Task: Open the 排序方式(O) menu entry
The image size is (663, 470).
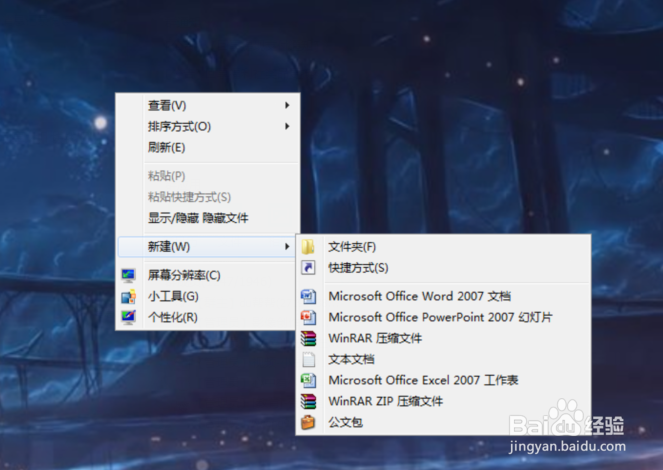Action: coord(208,126)
